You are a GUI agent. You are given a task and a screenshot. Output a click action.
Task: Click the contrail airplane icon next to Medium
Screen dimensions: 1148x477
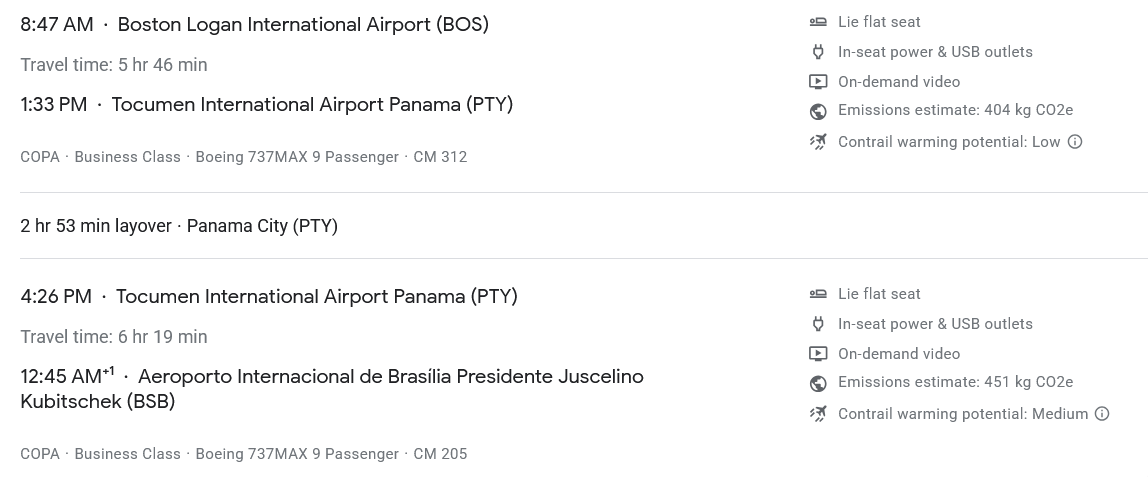[x=818, y=414]
